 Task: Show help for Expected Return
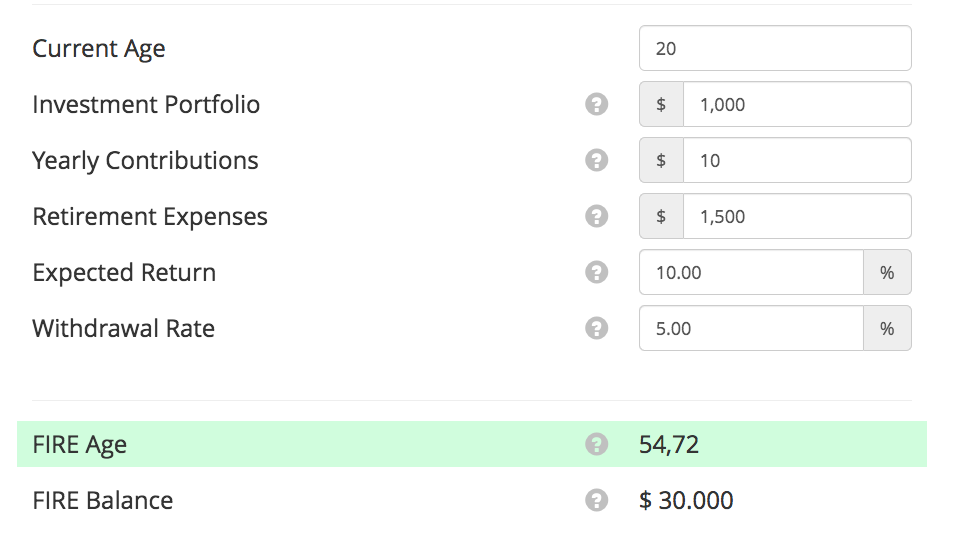(x=597, y=272)
